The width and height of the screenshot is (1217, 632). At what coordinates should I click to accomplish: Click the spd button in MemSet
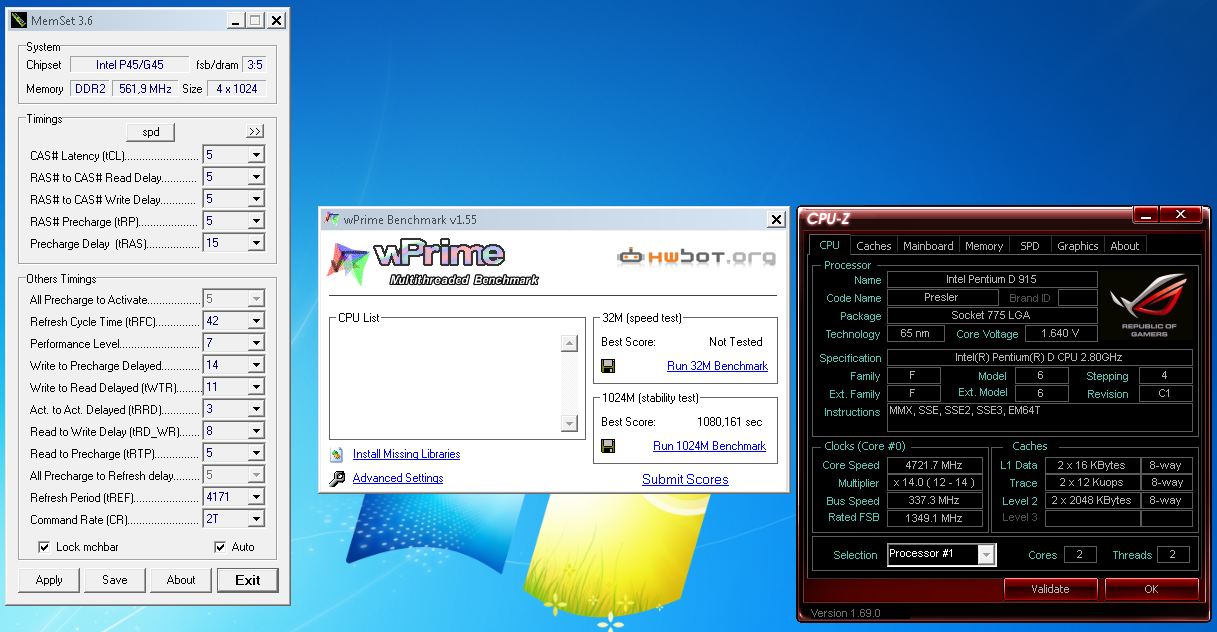click(x=151, y=132)
